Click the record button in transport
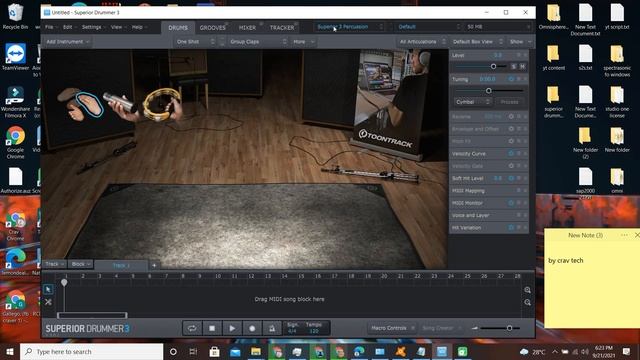The width and height of the screenshot is (640, 360). (x=252, y=328)
